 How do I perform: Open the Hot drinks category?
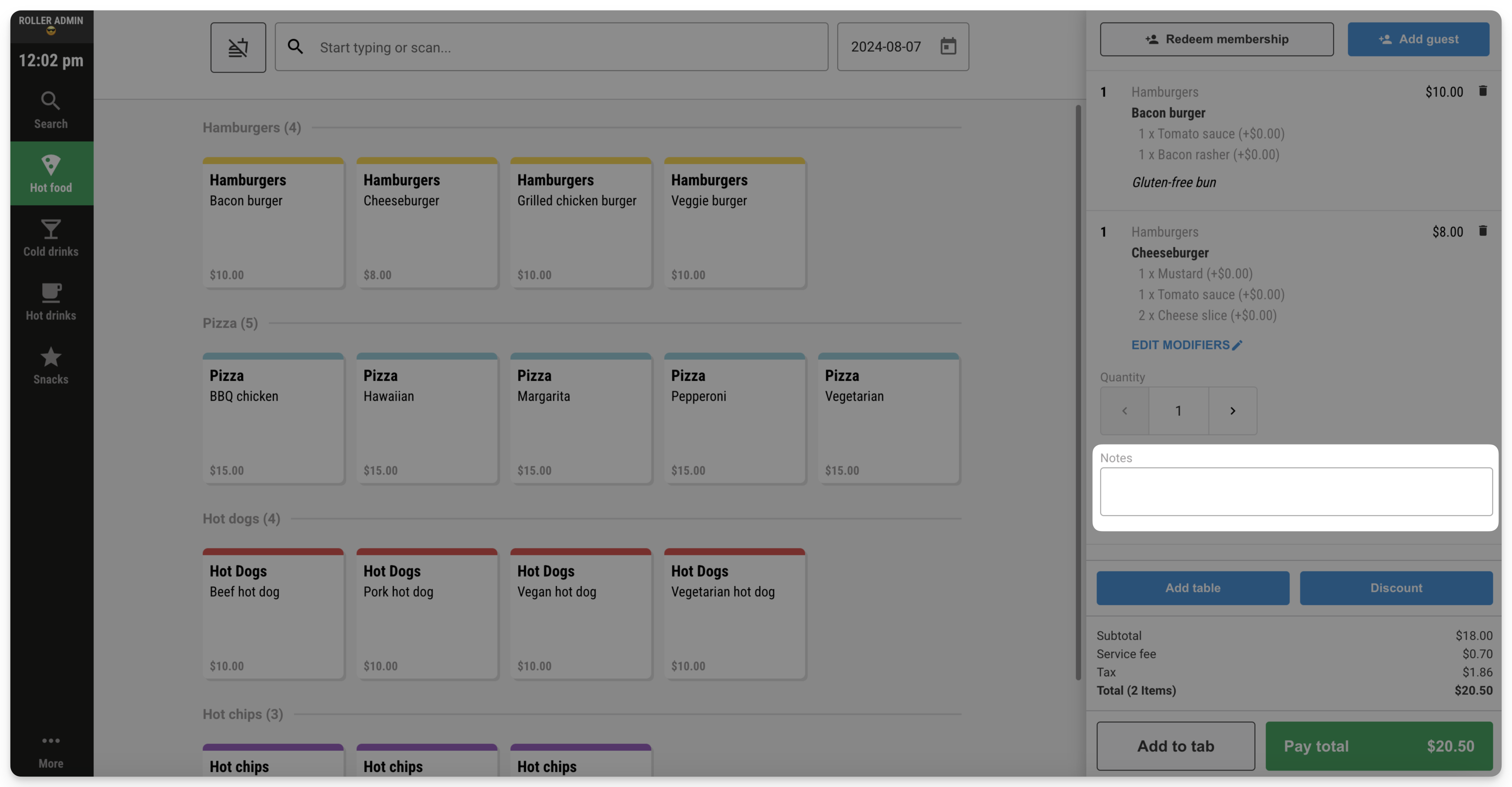(51, 301)
